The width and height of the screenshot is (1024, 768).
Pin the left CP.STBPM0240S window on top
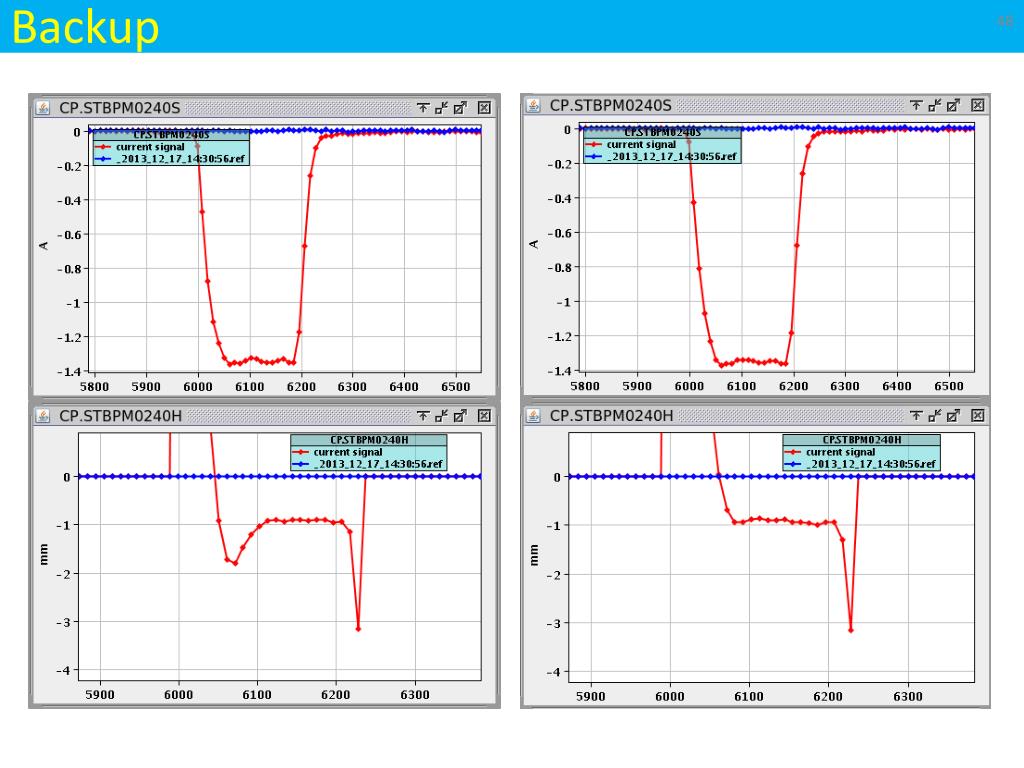423,108
